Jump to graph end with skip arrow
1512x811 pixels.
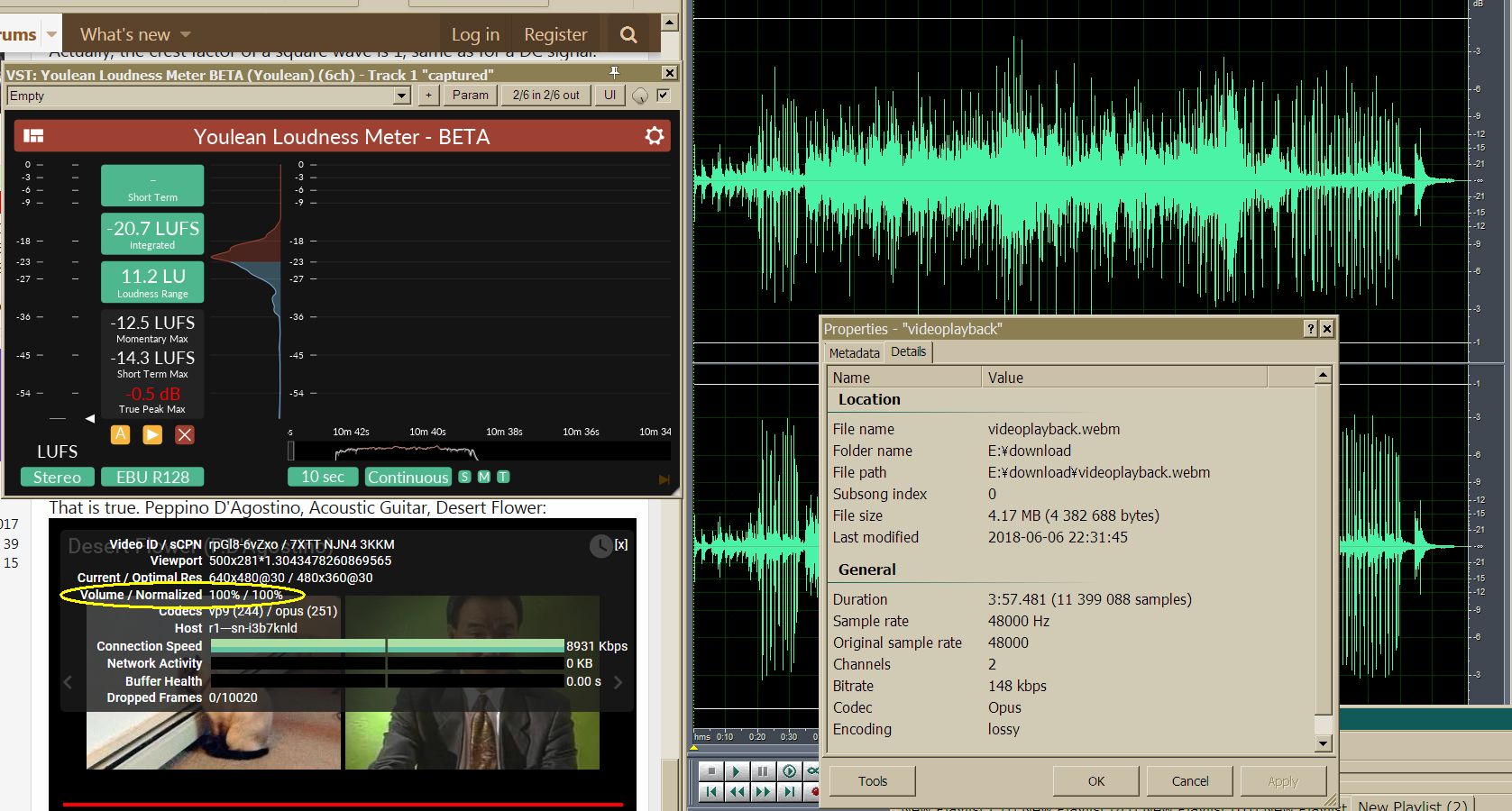[664, 479]
